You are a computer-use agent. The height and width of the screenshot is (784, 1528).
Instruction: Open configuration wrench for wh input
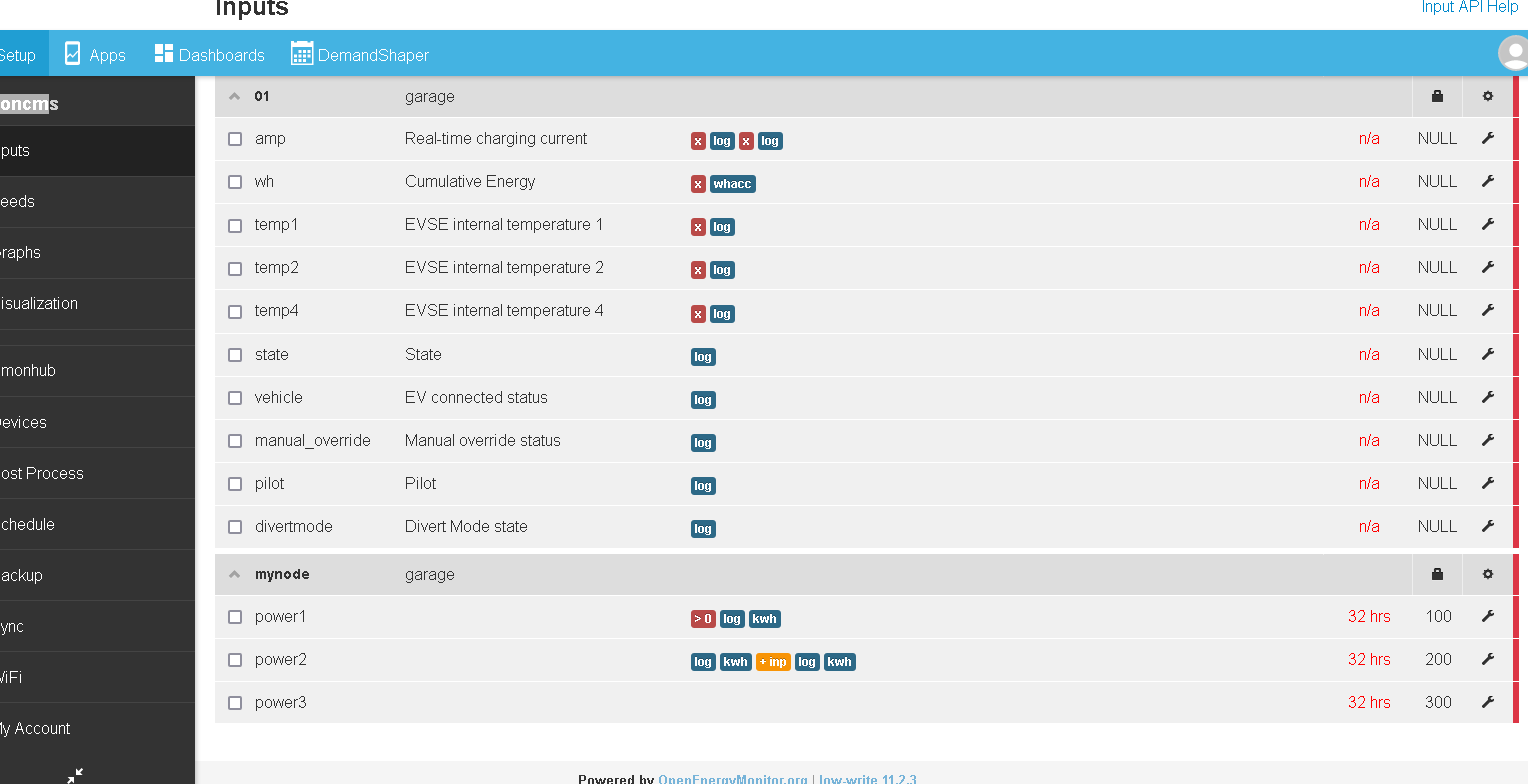pos(1488,182)
